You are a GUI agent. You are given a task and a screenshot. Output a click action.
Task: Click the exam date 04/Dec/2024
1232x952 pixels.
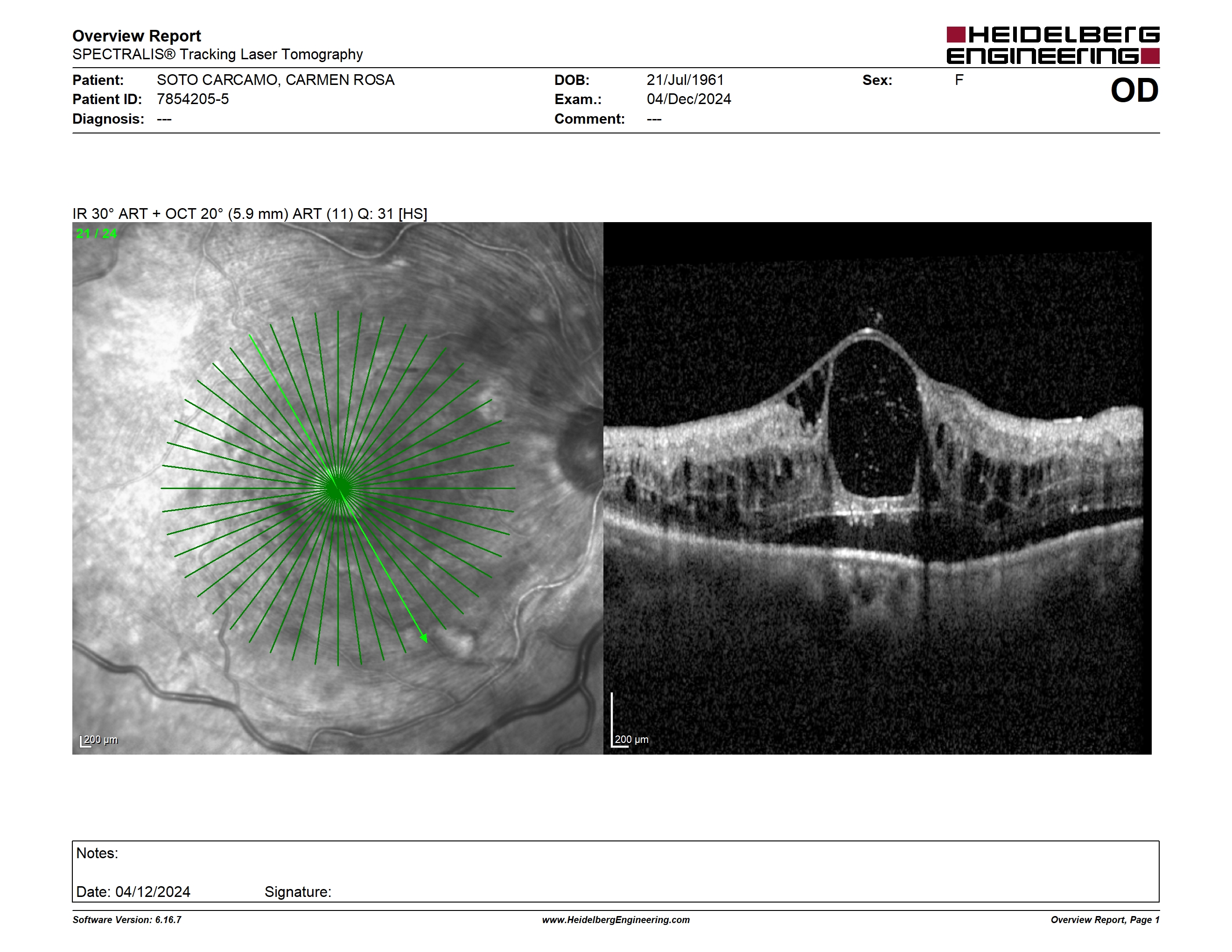[689, 99]
